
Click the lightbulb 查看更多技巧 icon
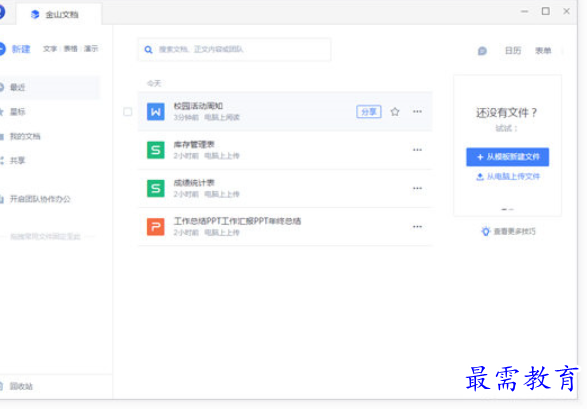point(486,231)
